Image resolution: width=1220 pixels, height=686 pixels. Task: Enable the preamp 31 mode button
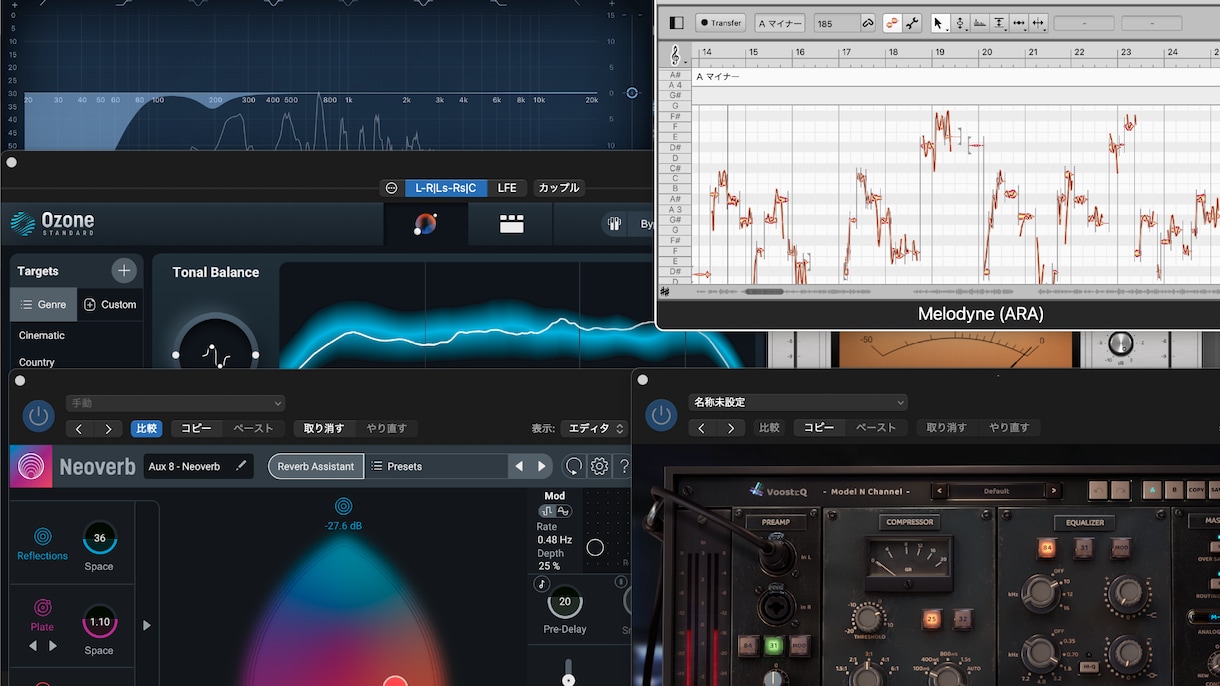tap(773, 646)
